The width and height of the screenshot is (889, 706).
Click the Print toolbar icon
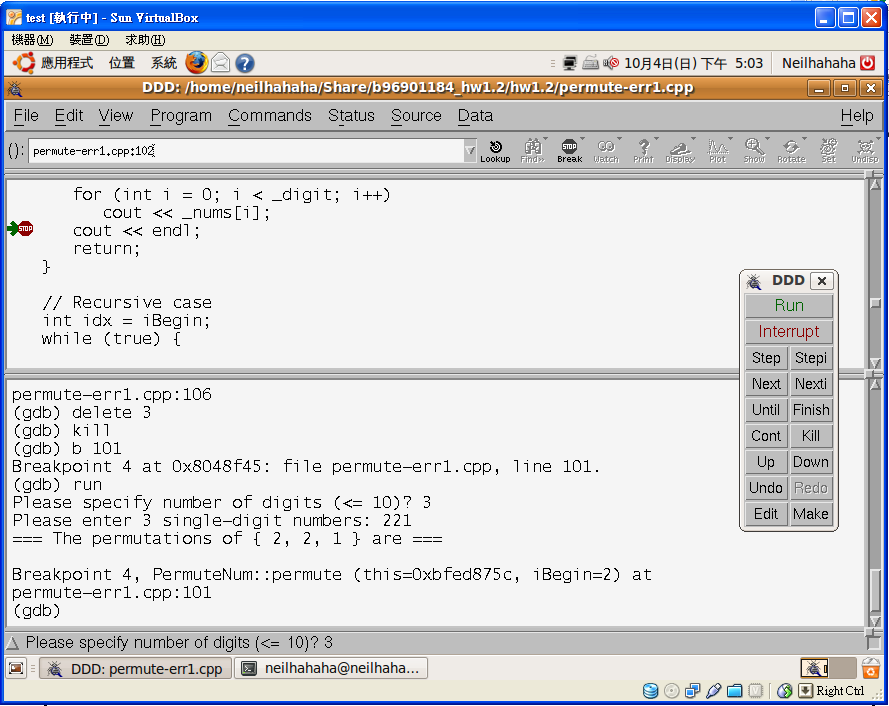(643, 151)
